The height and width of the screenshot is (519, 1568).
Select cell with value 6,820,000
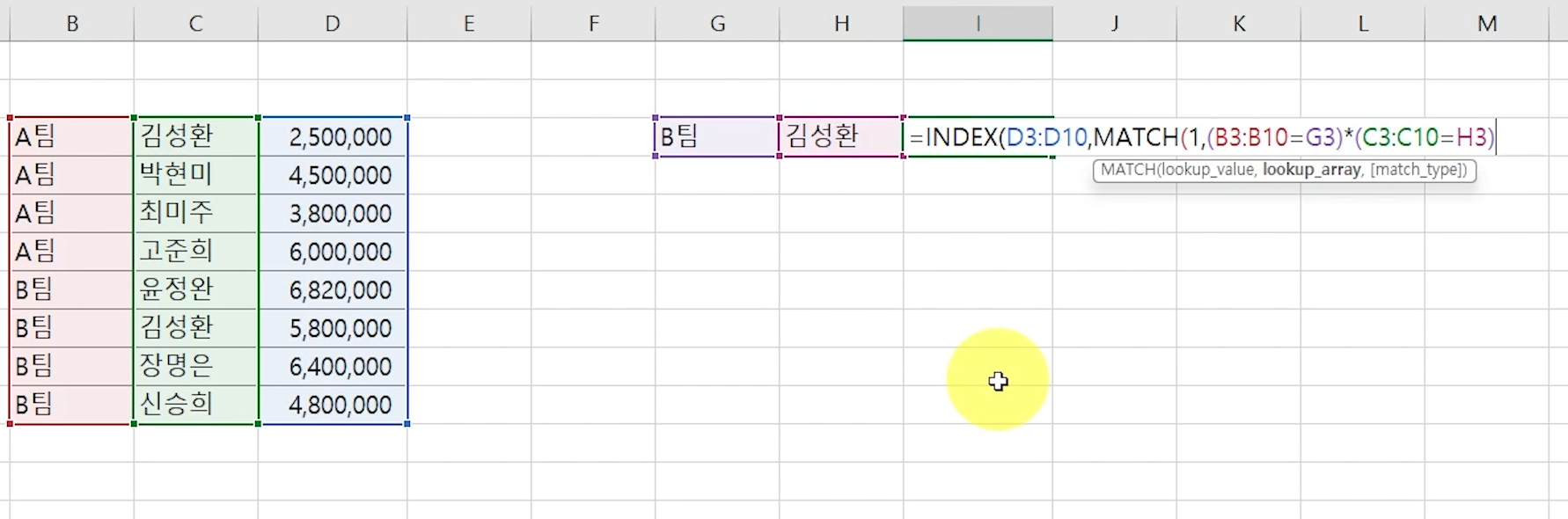pos(333,289)
